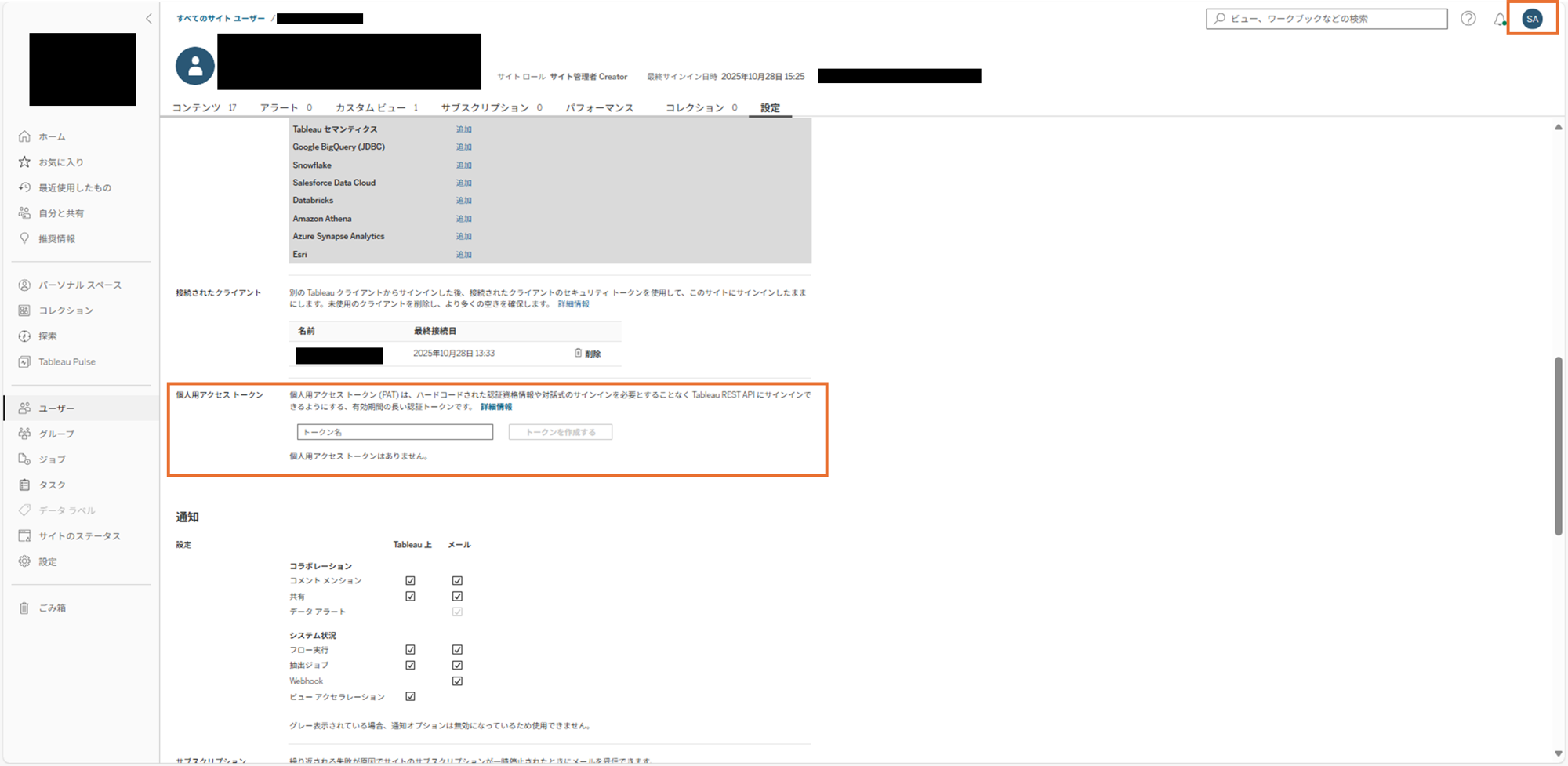Viewport: 1568px width, 766px height.
Task: Toggle ビュー アクセラレーション Tableau 上 checkbox
Action: click(410, 697)
